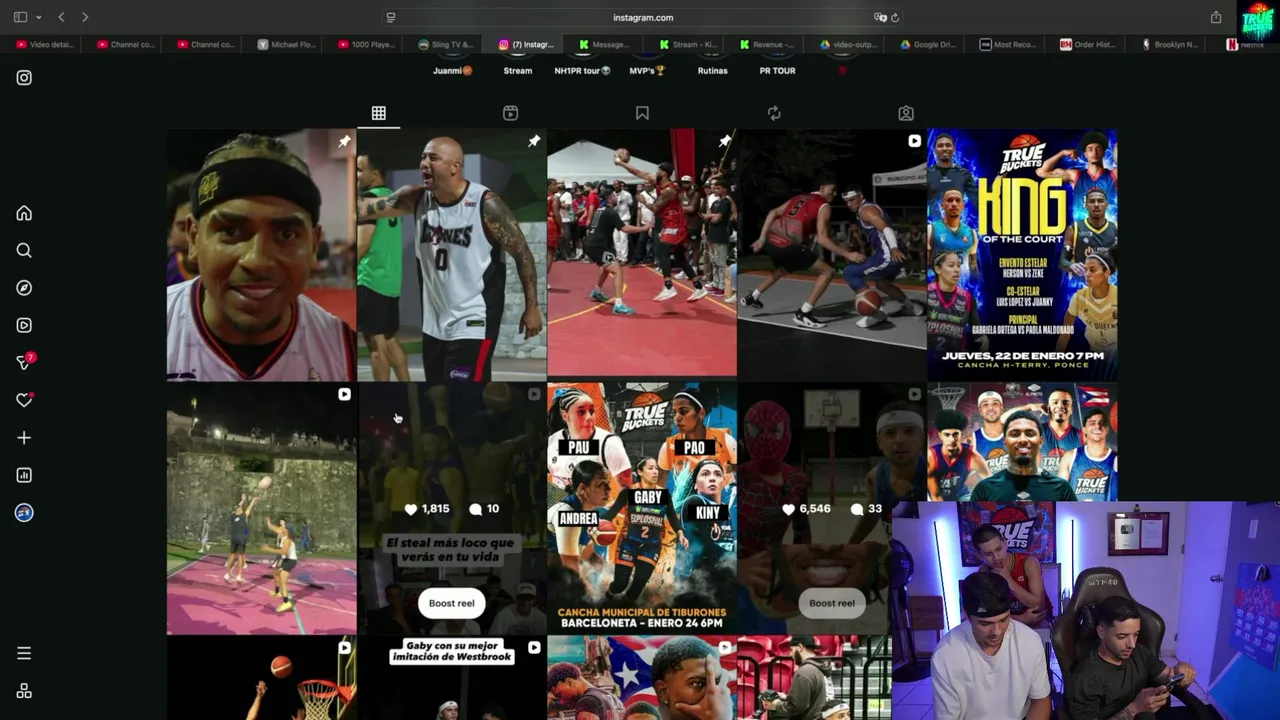The height and width of the screenshot is (720, 1280).
Task: Open the Dashboard chart icon in sidebar
Action: [x=24, y=475]
